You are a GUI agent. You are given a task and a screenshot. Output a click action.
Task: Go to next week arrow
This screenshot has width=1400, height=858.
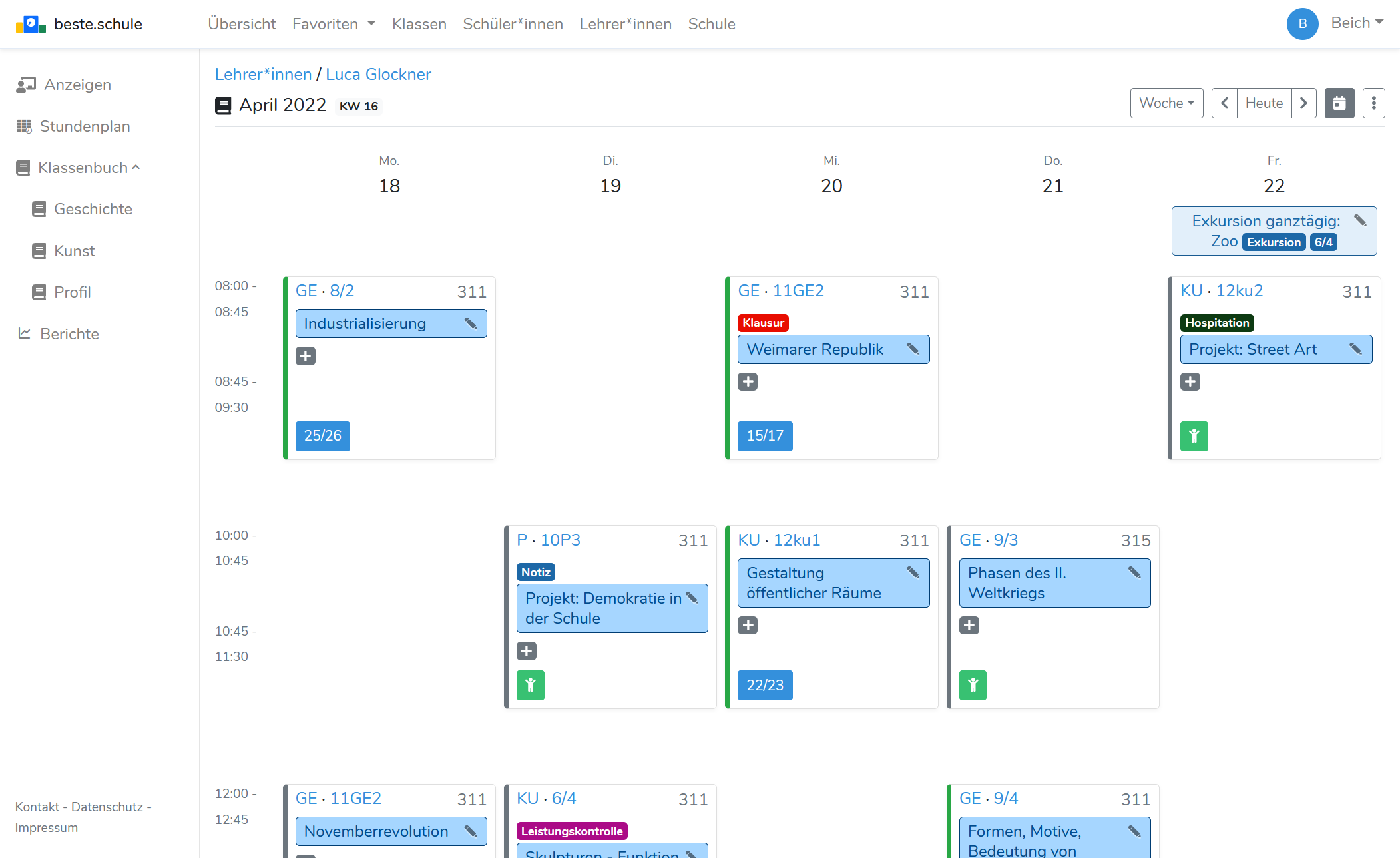[1303, 103]
